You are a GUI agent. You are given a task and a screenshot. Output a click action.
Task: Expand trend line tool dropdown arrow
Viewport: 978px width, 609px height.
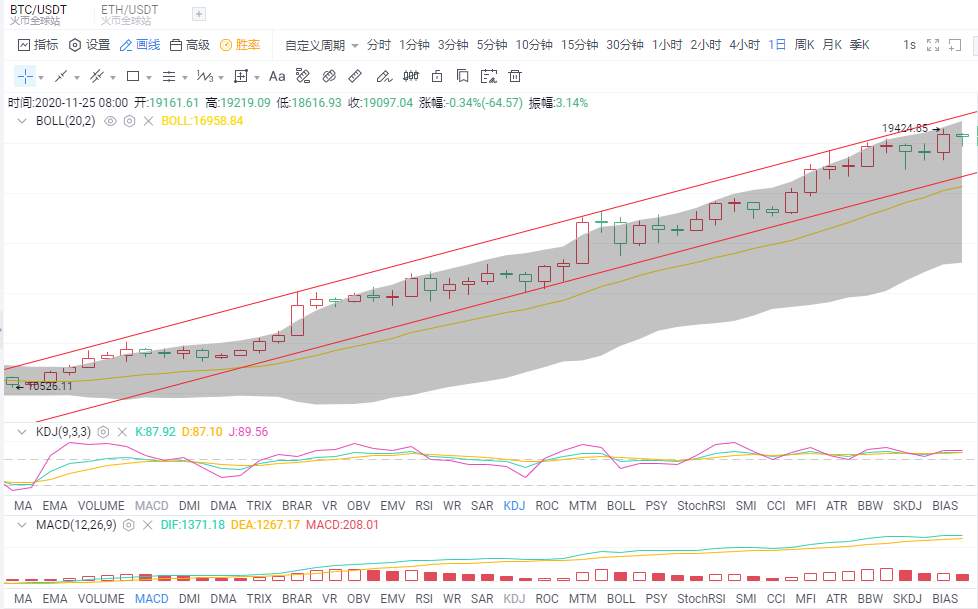pos(77,78)
